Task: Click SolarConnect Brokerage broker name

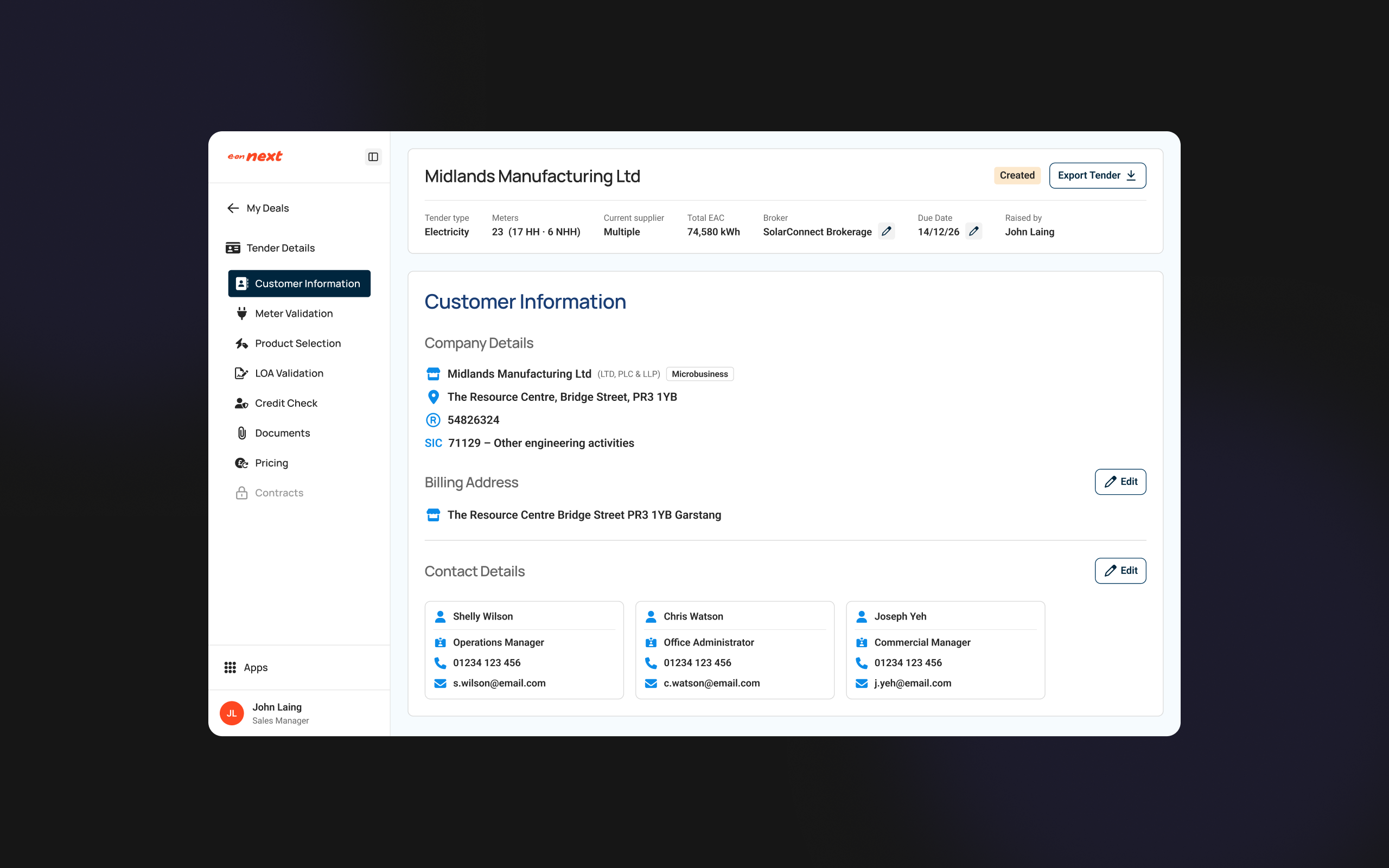Action: (x=817, y=232)
